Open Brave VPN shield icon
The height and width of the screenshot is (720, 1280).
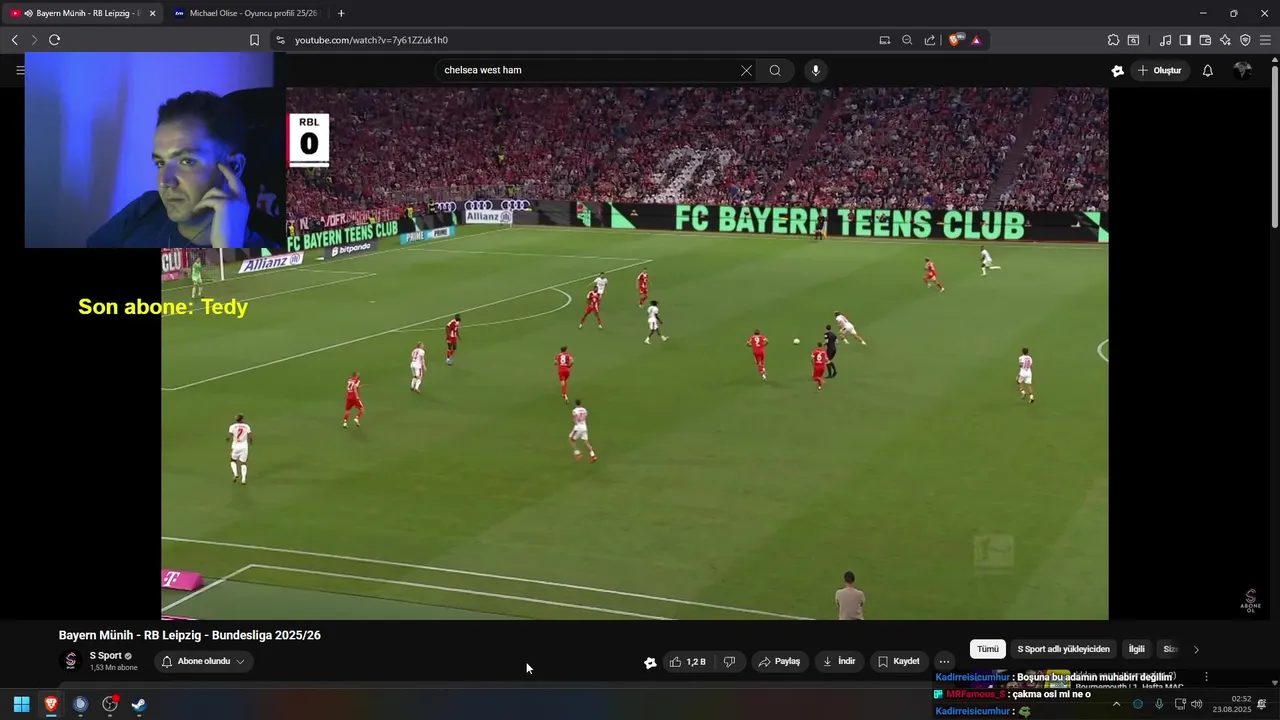point(1245,40)
